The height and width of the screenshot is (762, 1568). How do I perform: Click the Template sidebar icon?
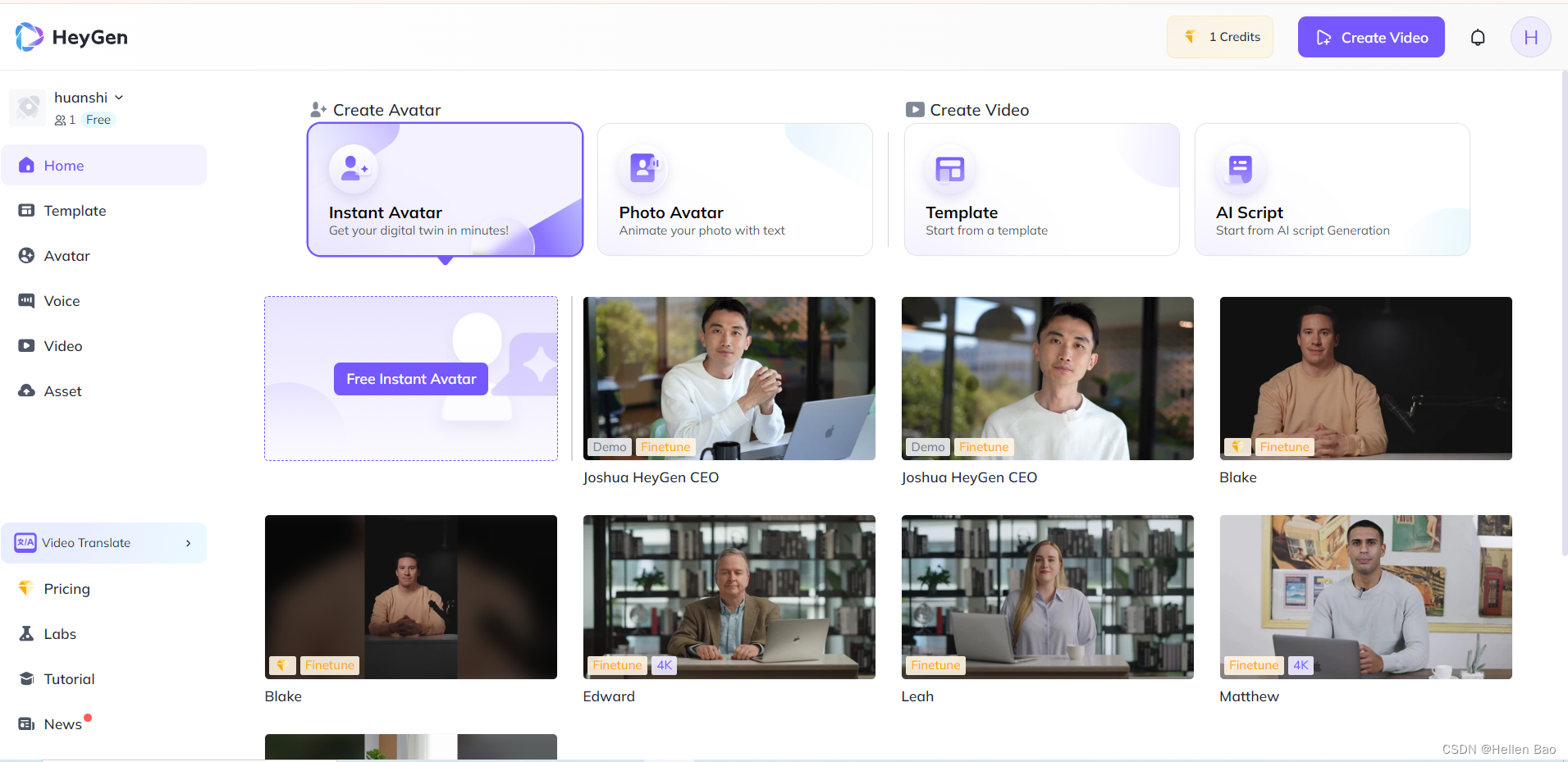[26, 210]
